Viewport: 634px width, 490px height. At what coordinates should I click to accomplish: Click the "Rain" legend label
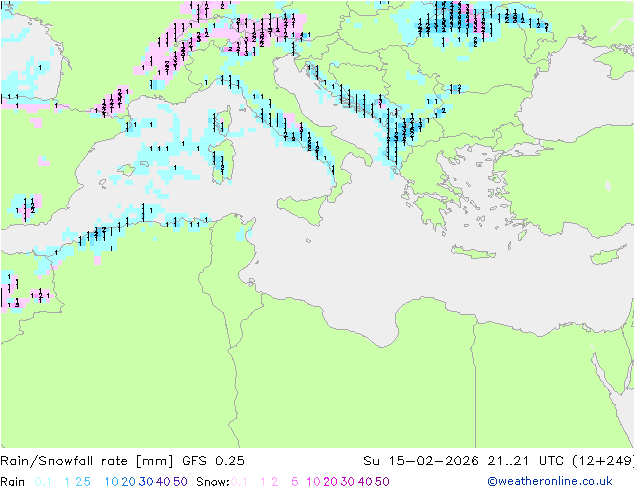[13, 482]
